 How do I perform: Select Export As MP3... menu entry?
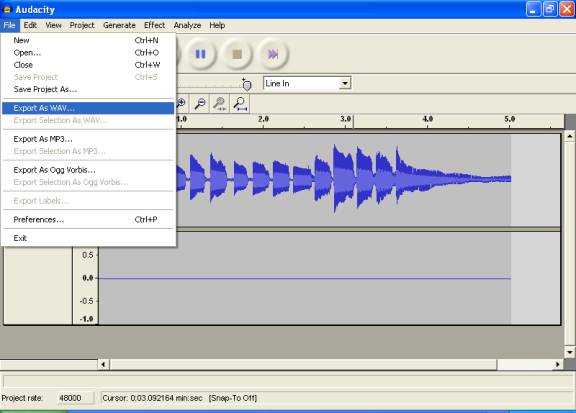[88, 139]
